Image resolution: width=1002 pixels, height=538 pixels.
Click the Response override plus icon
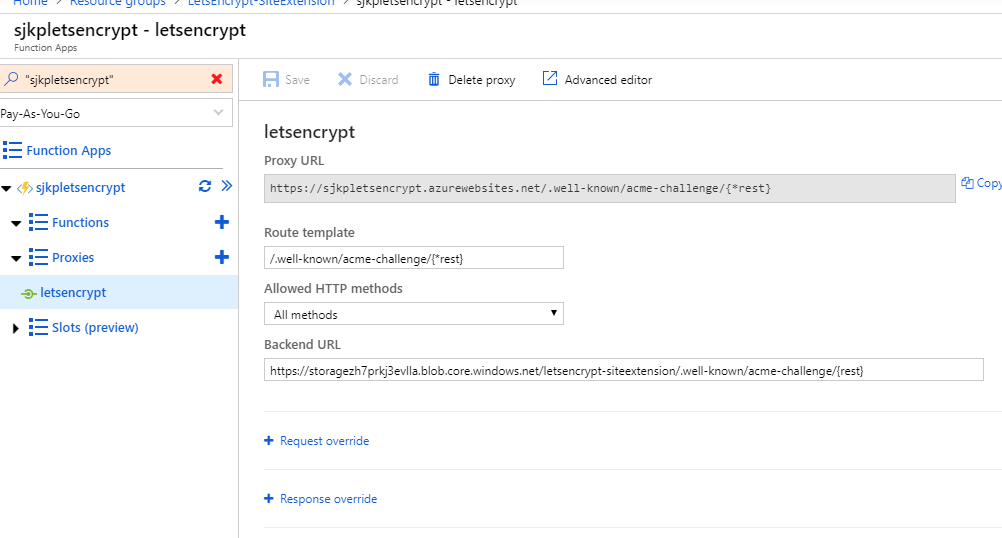point(269,498)
